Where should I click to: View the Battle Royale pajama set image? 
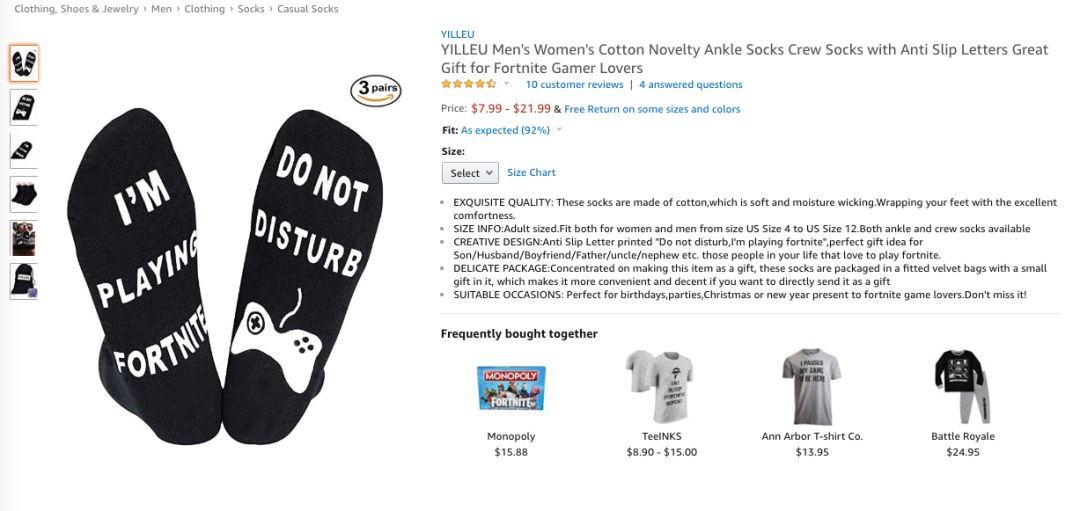click(959, 386)
